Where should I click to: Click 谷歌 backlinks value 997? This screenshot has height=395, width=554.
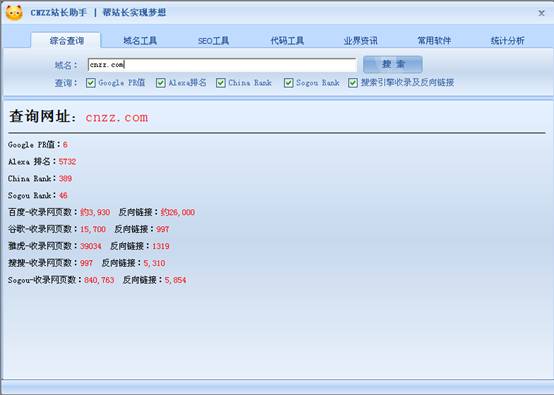163,229
